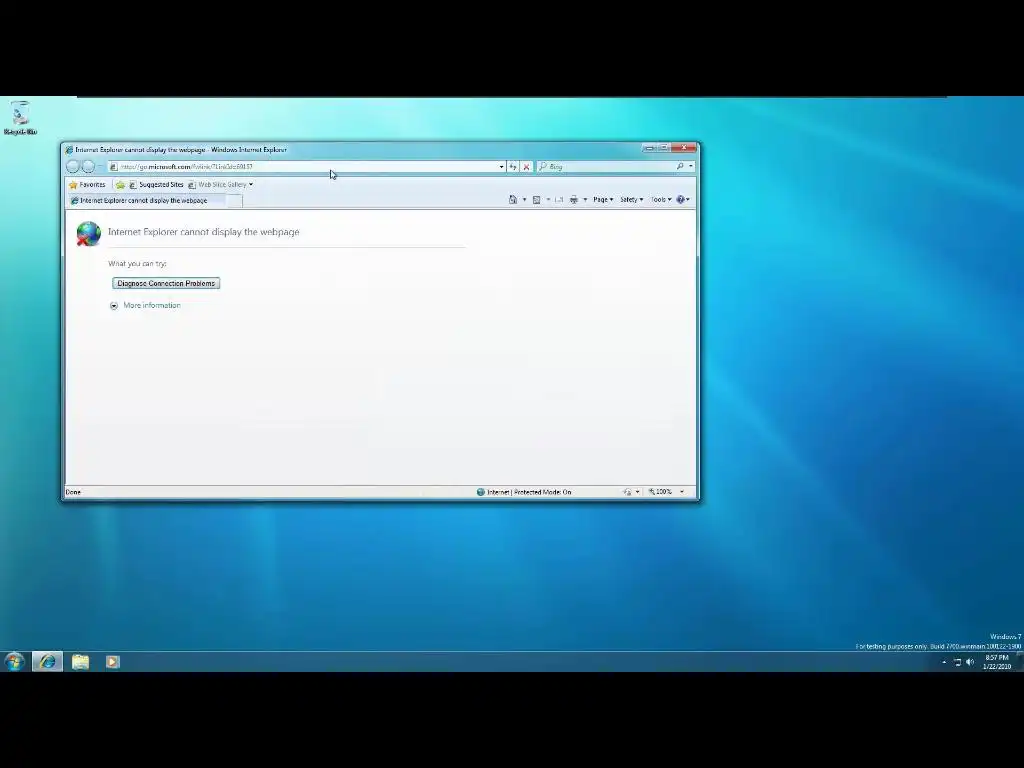This screenshot has width=1024, height=768.
Task: Click the Internet Explorer taskbar icon
Action: pos(48,662)
